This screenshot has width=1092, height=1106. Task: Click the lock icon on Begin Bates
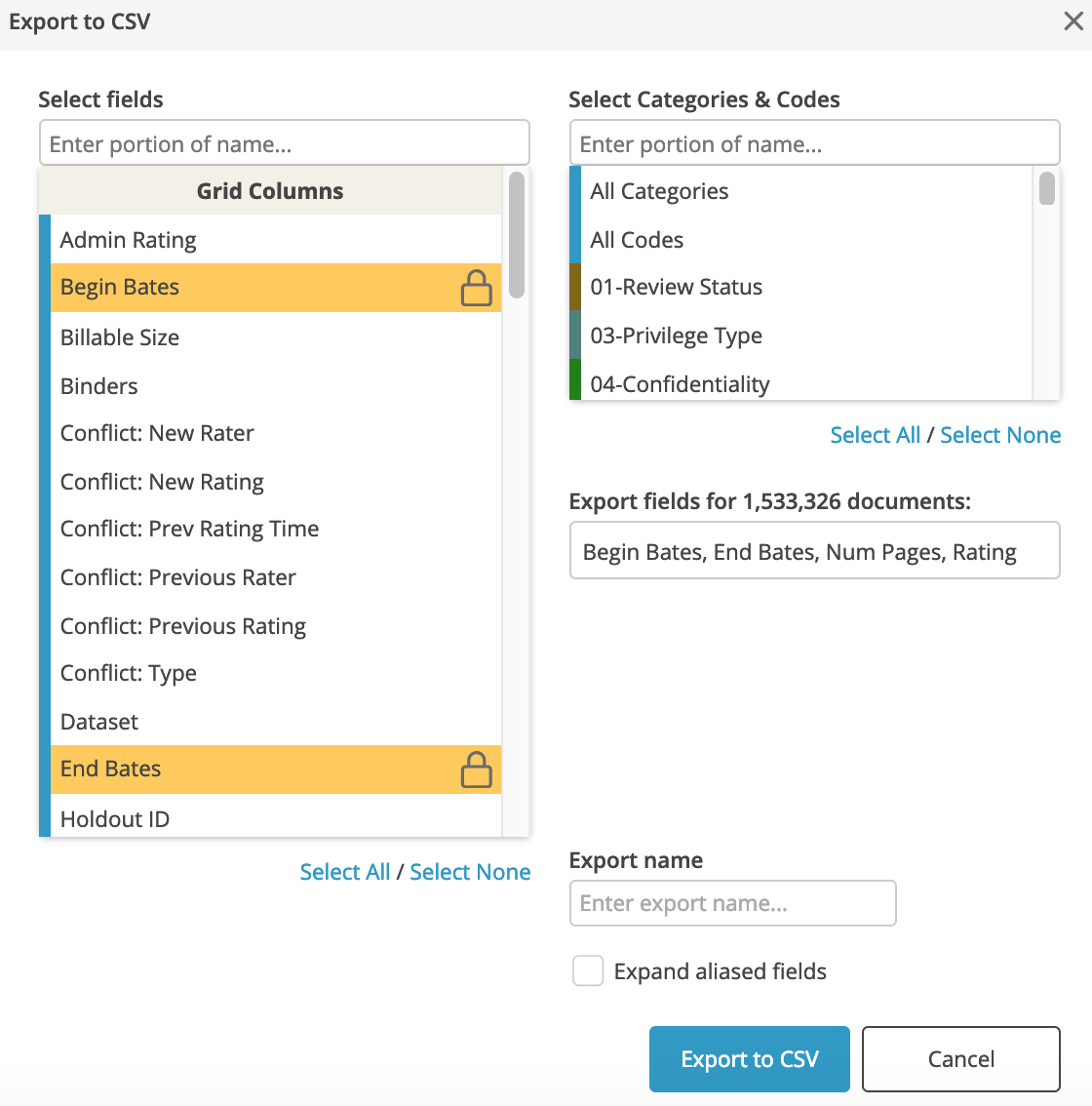tap(476, 288)
